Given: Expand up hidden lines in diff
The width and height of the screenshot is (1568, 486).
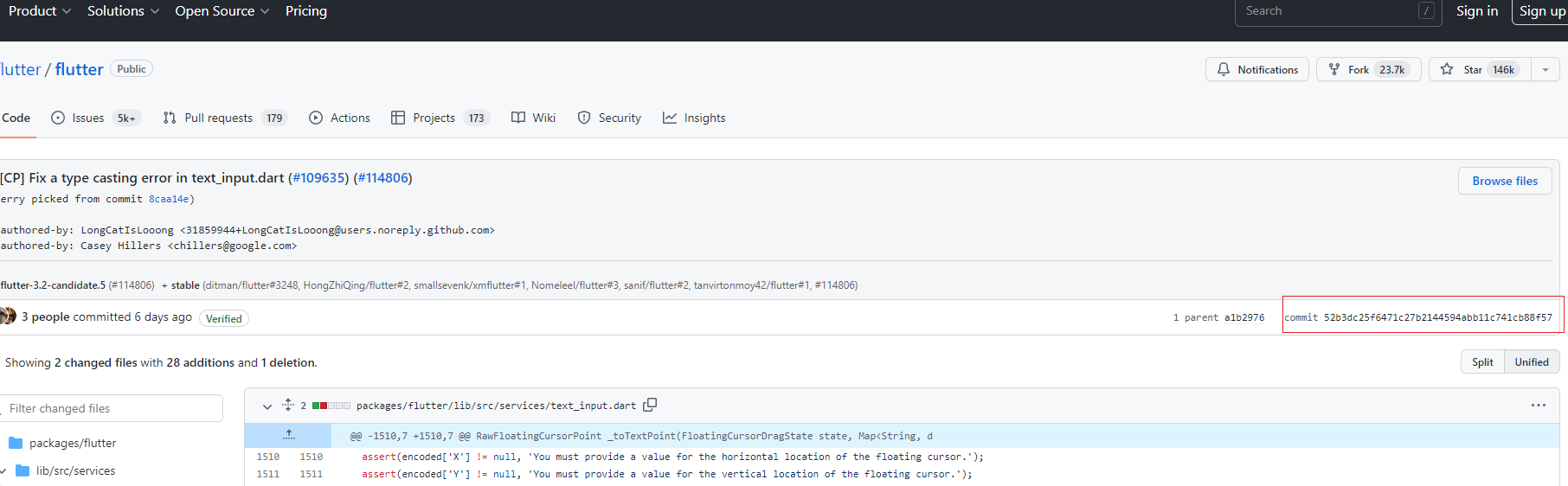Looking at the screenshot, I should tap(288, 435).
